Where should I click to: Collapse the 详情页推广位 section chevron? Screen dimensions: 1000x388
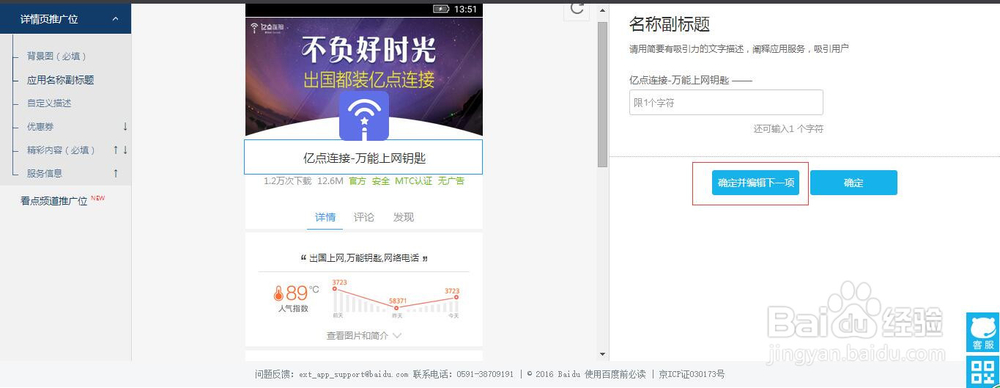point(115,19)
